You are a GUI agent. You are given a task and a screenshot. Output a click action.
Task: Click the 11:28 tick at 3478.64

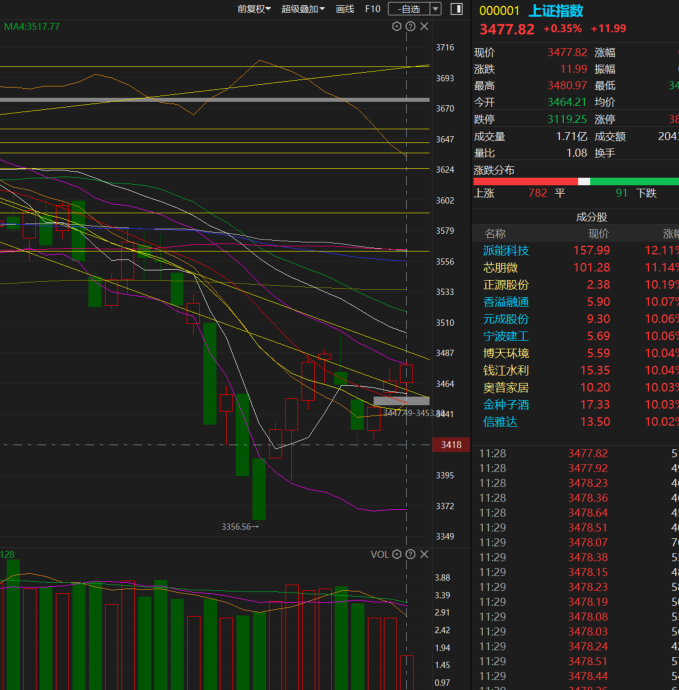click(x=576, y=513)
